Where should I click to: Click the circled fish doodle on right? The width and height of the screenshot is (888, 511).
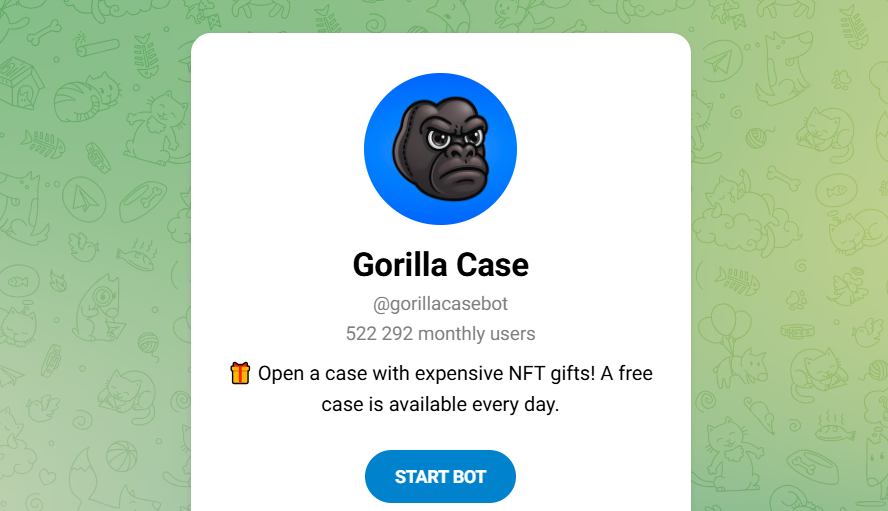(x=836, y=190)
